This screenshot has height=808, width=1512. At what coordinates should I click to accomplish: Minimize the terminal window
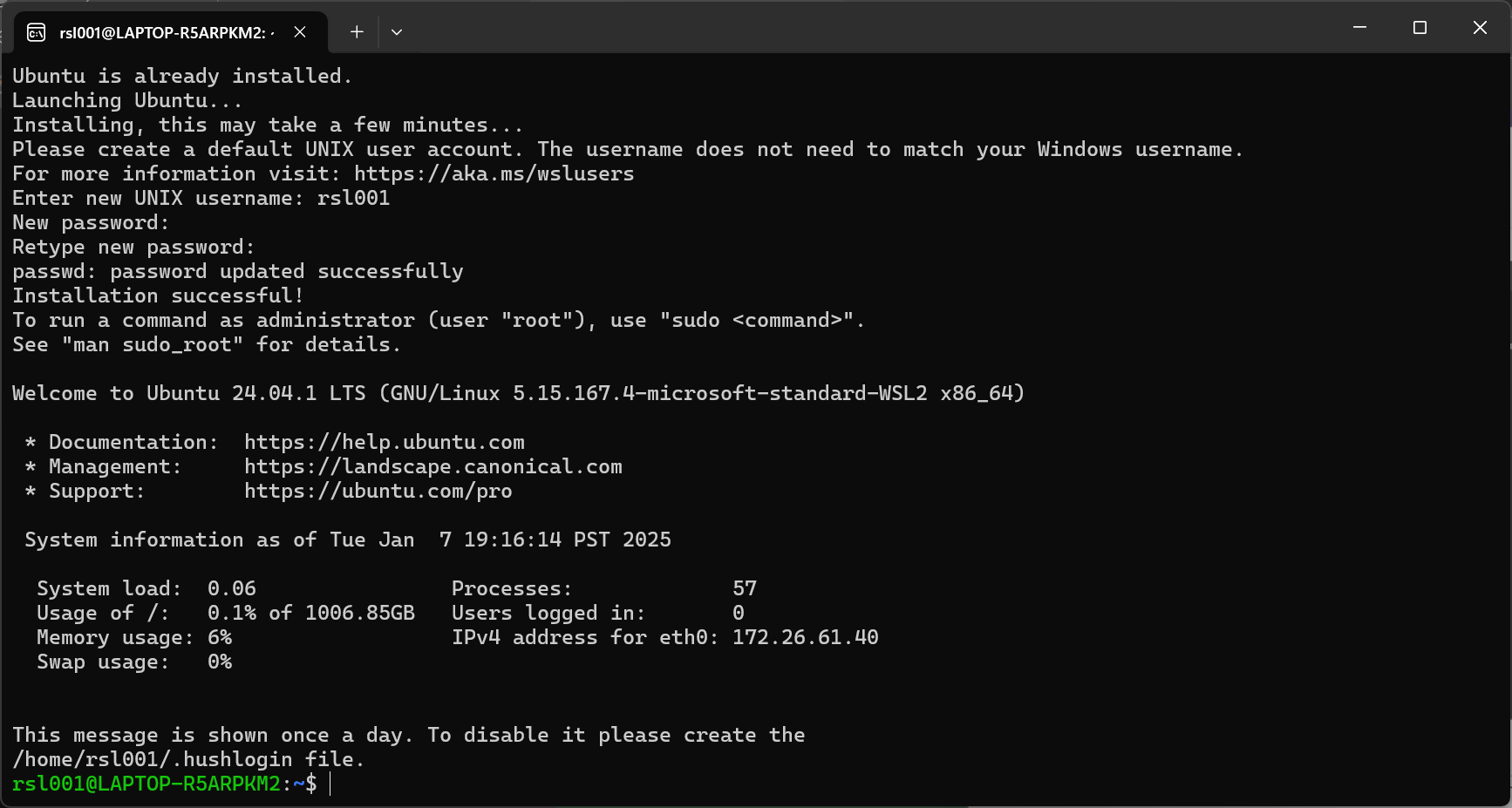point(1359,28)
